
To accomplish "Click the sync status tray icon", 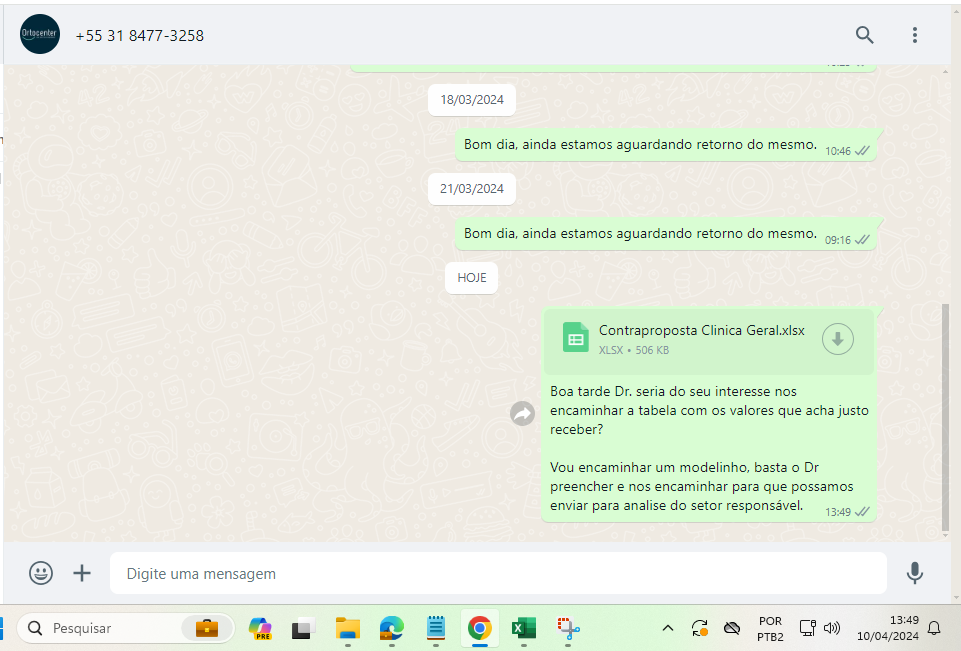I will (x=699, y=628).
